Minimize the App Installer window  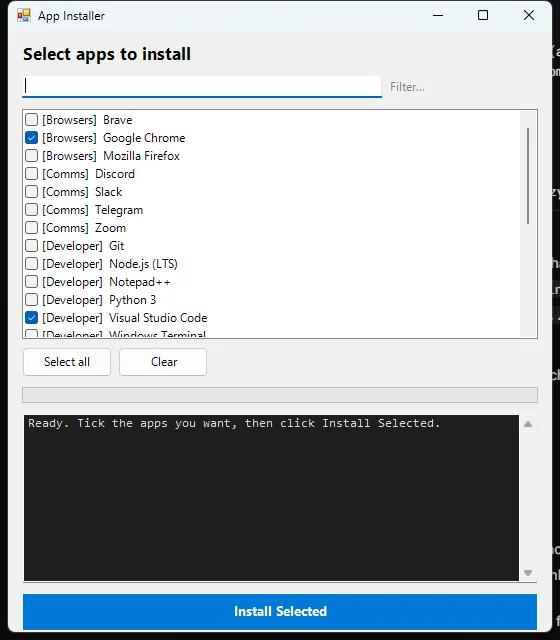pos(438,16)
